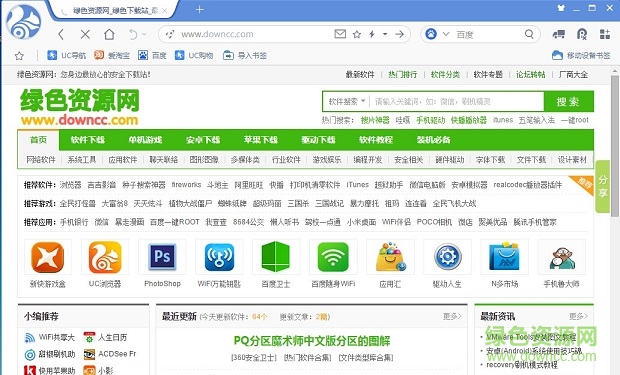Select the 单机游戏 navigation tab
The image size is (620, 375).
[145, 140]
